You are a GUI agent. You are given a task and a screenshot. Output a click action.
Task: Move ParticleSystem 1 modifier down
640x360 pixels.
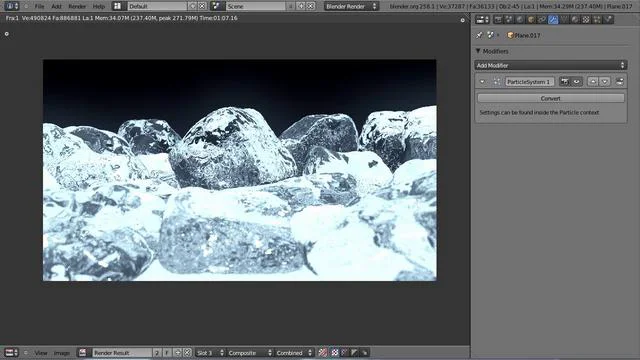click(605, 82)
